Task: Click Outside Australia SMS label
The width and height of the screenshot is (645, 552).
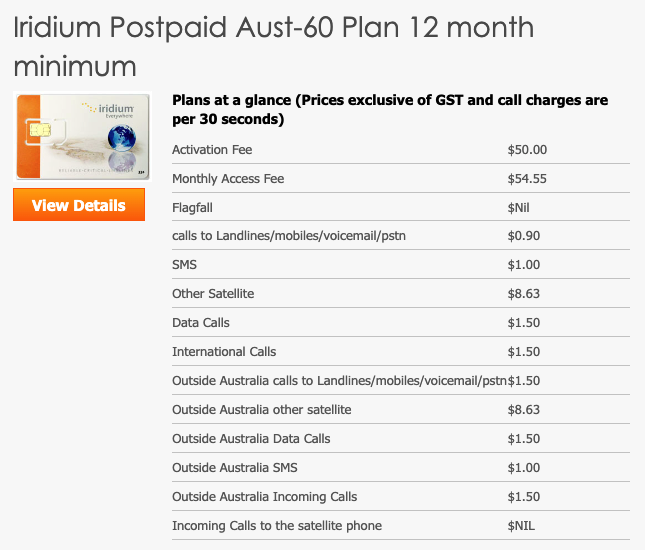Action: click(x=235, y=468)
